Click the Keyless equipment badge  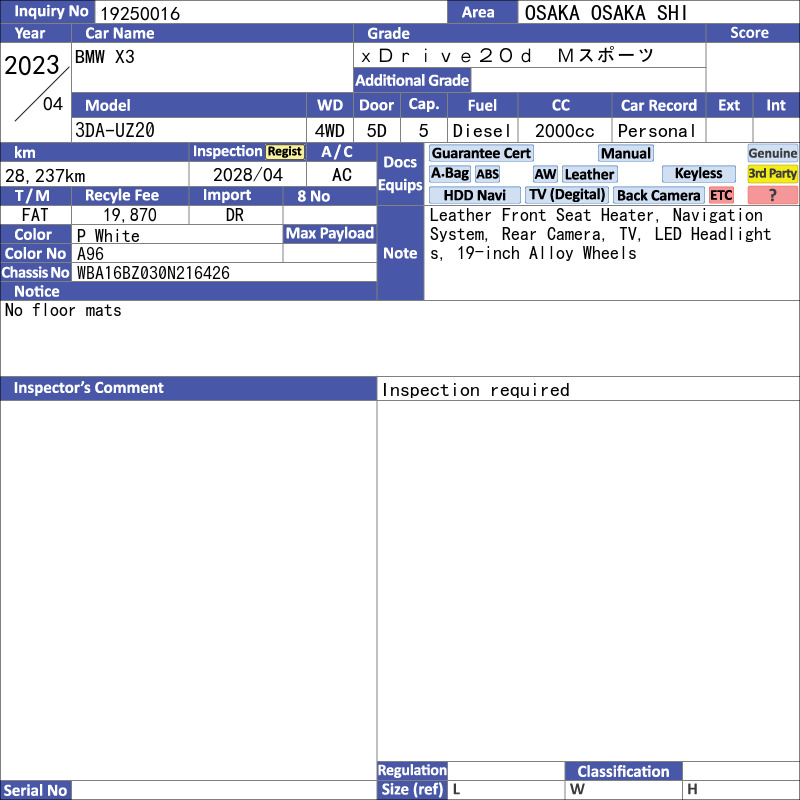point(698,174)
